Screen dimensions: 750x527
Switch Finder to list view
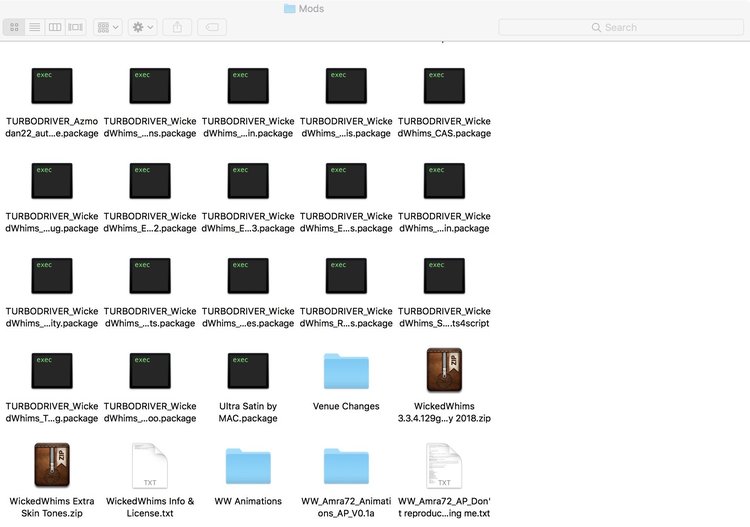pos(34,27)
